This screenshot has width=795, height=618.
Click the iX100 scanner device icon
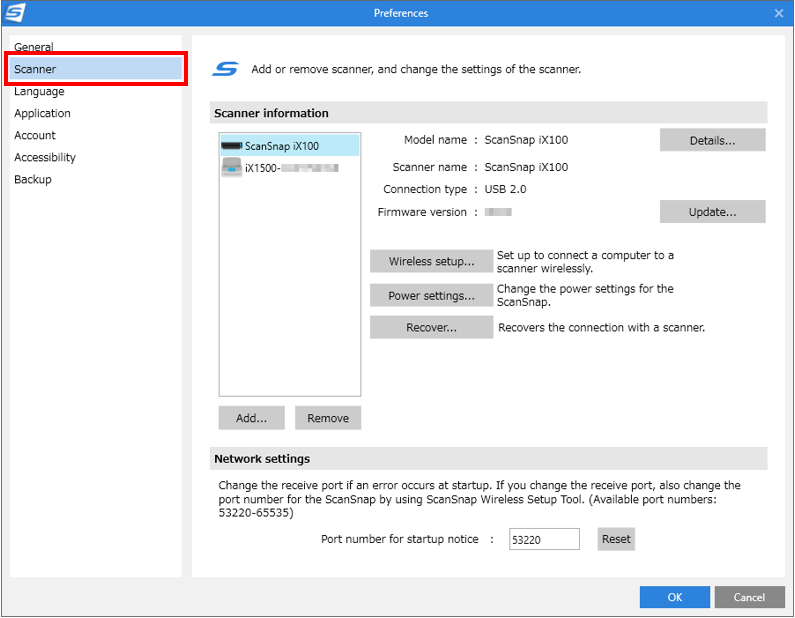tap(232, 146)
